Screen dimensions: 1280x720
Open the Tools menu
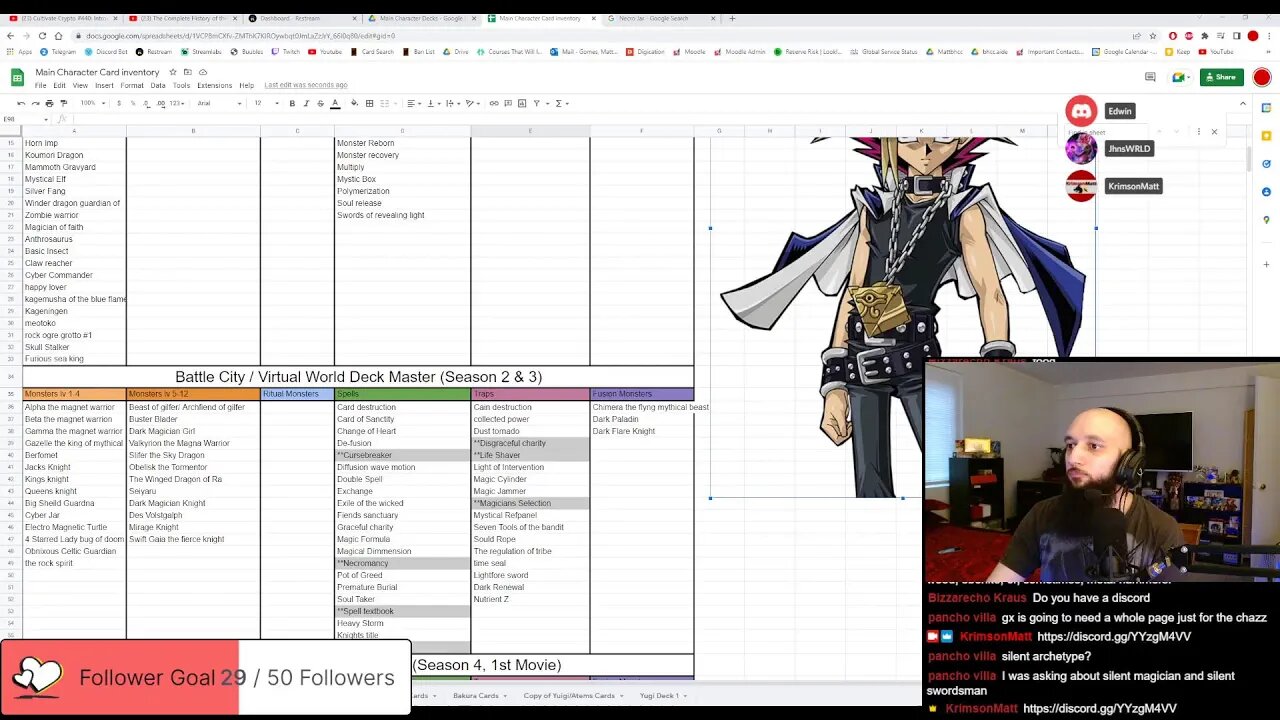pyautogui.click(x=181, y=85)
